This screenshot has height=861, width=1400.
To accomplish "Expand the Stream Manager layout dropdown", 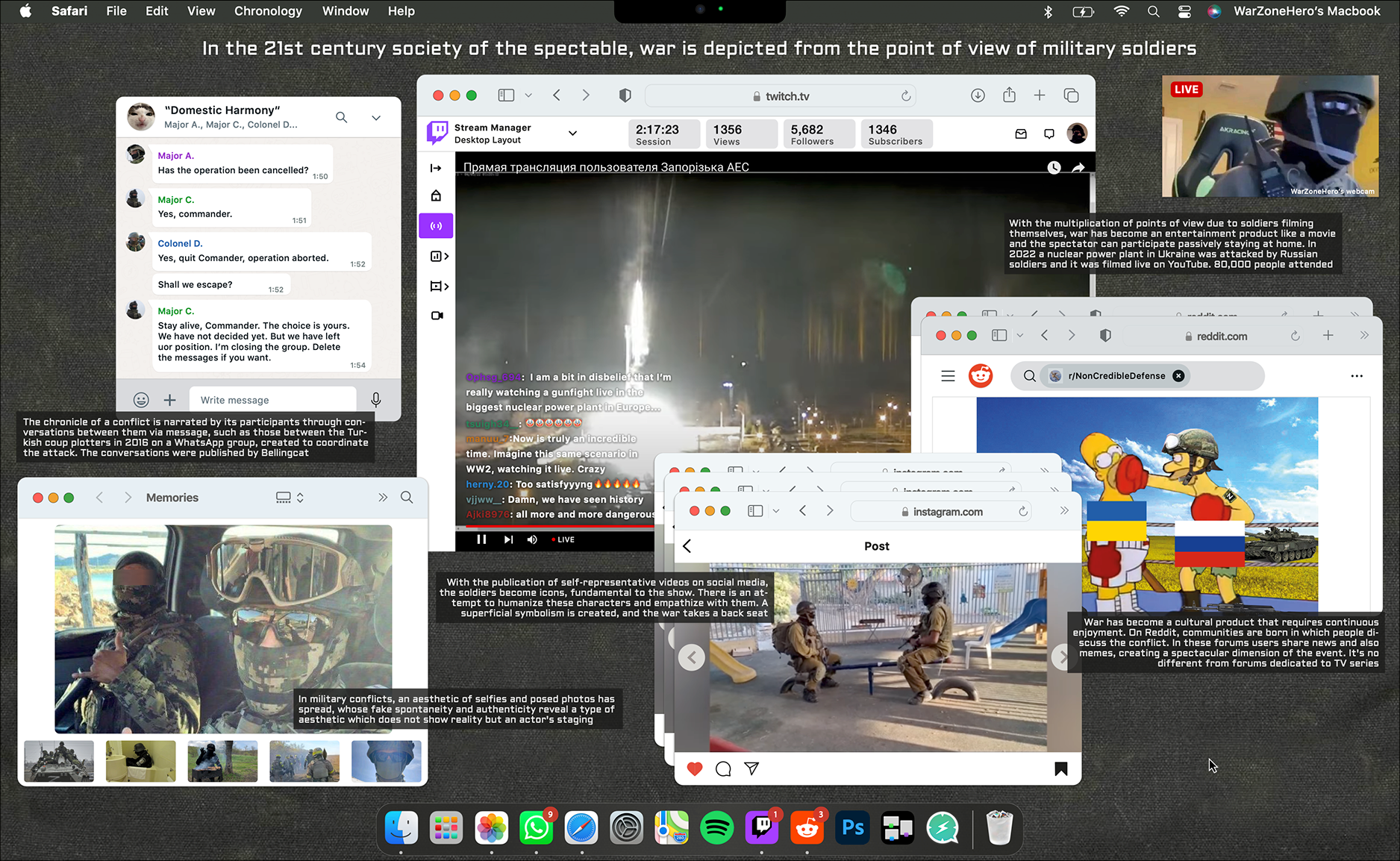I will [x=572, y=134].
